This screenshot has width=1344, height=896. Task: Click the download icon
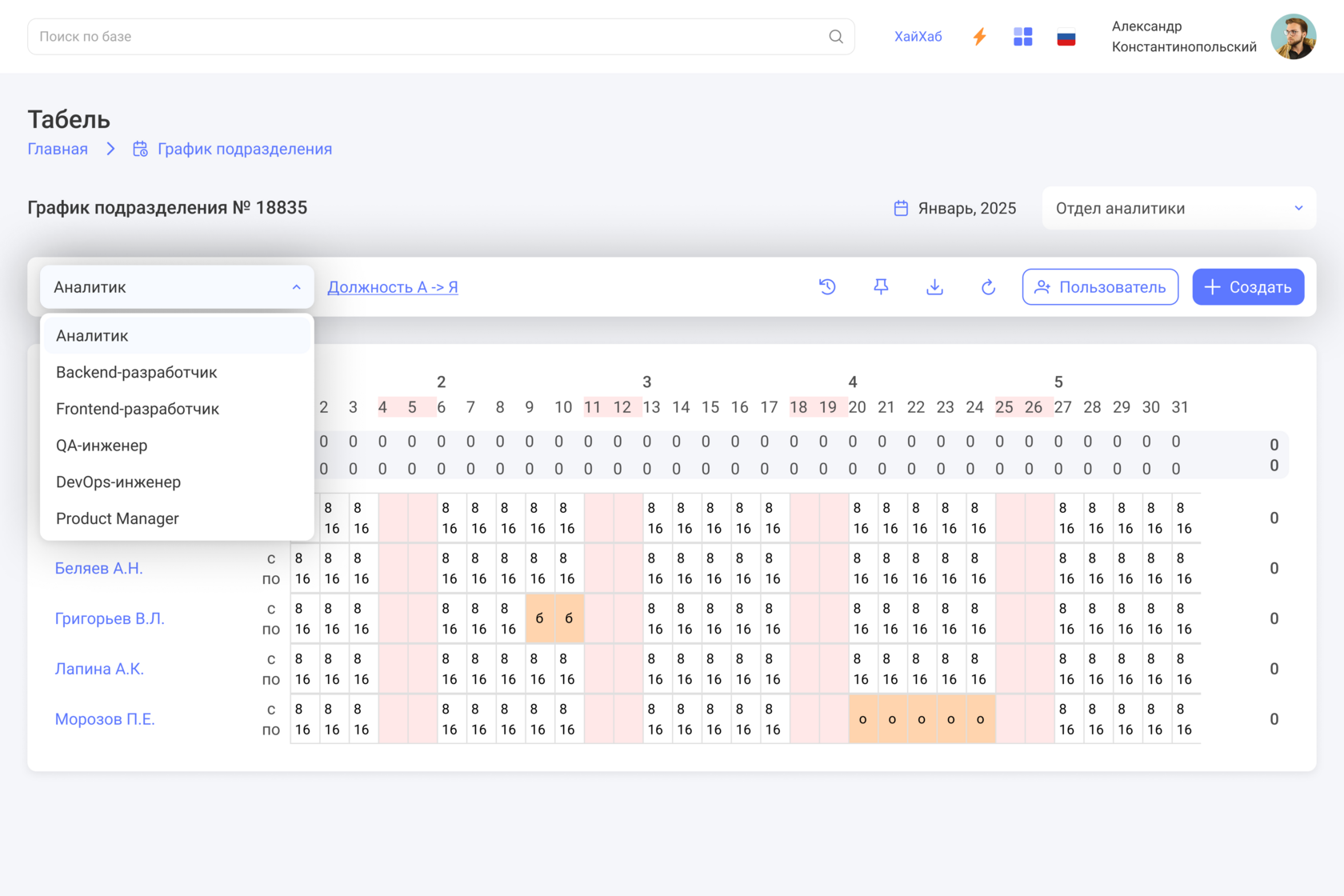(934, 287)
